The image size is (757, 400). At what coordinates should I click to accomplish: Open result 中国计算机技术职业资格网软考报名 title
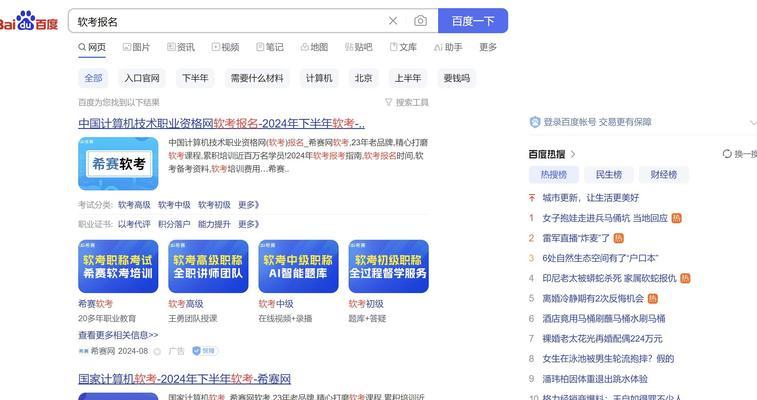coord(221,124)
